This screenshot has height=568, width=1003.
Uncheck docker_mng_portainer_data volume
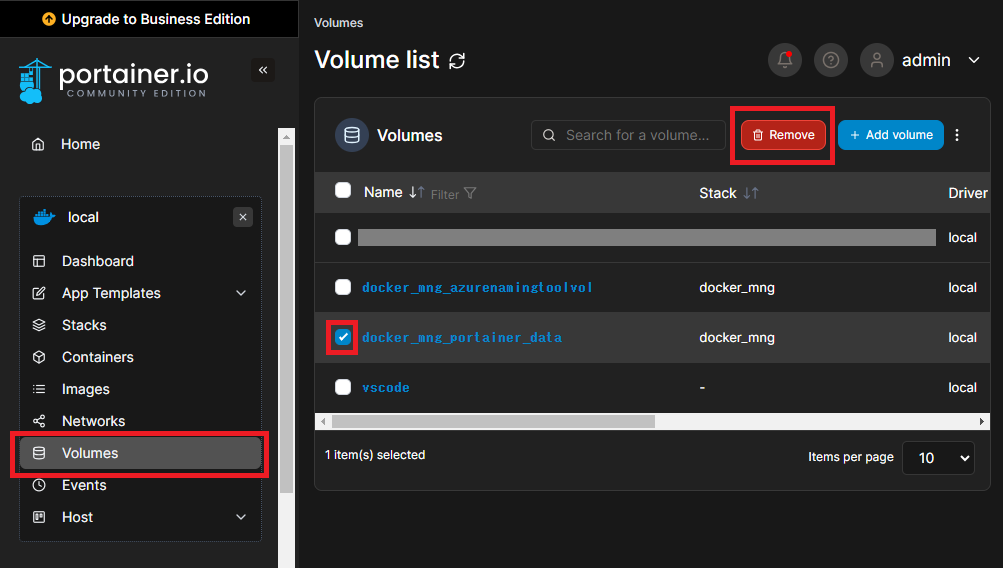[x=343, y=337]
